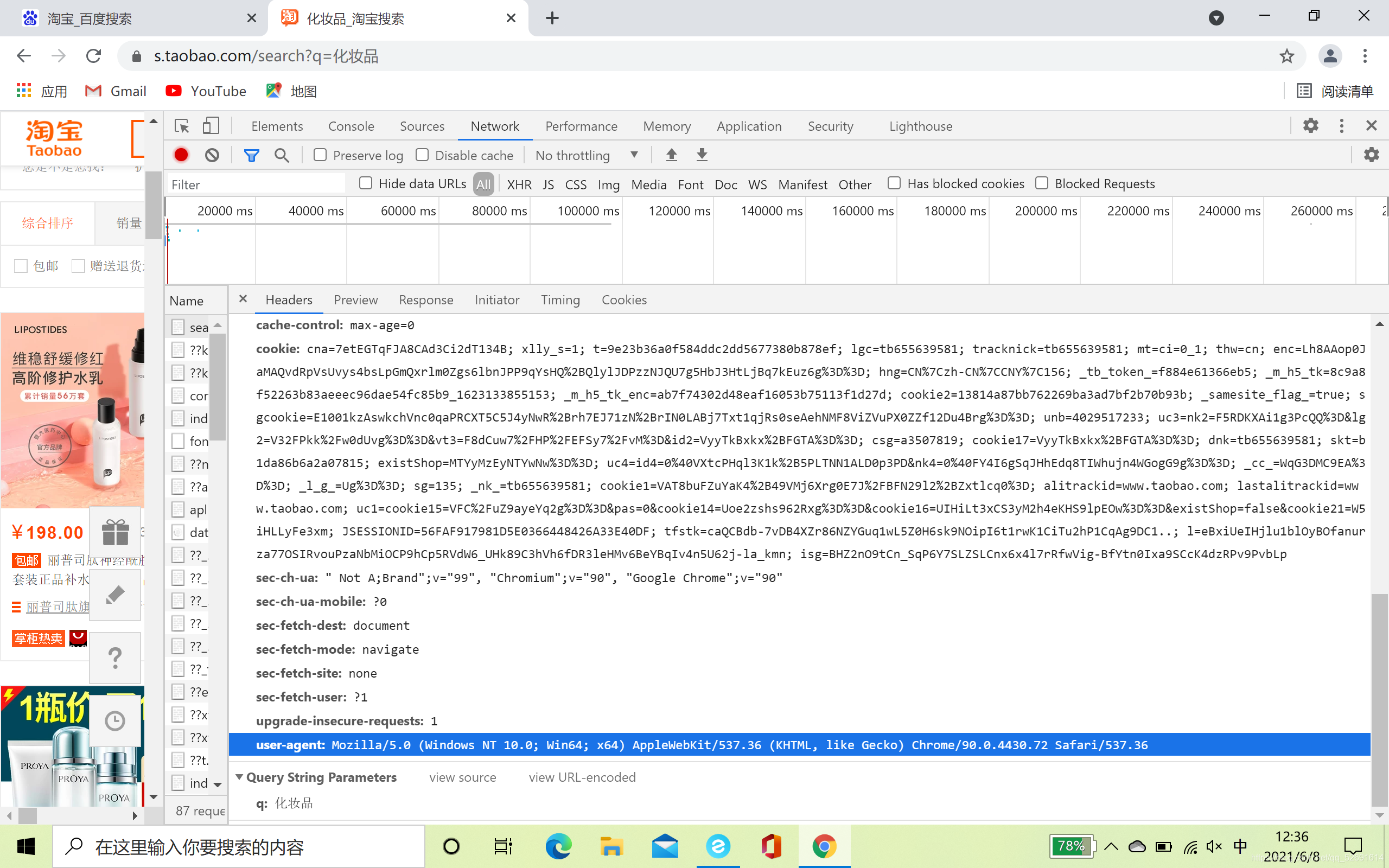The width and height of the screenshot is (1389, 868).
Task: Open the Response tab
Action: tap(426, 299)
